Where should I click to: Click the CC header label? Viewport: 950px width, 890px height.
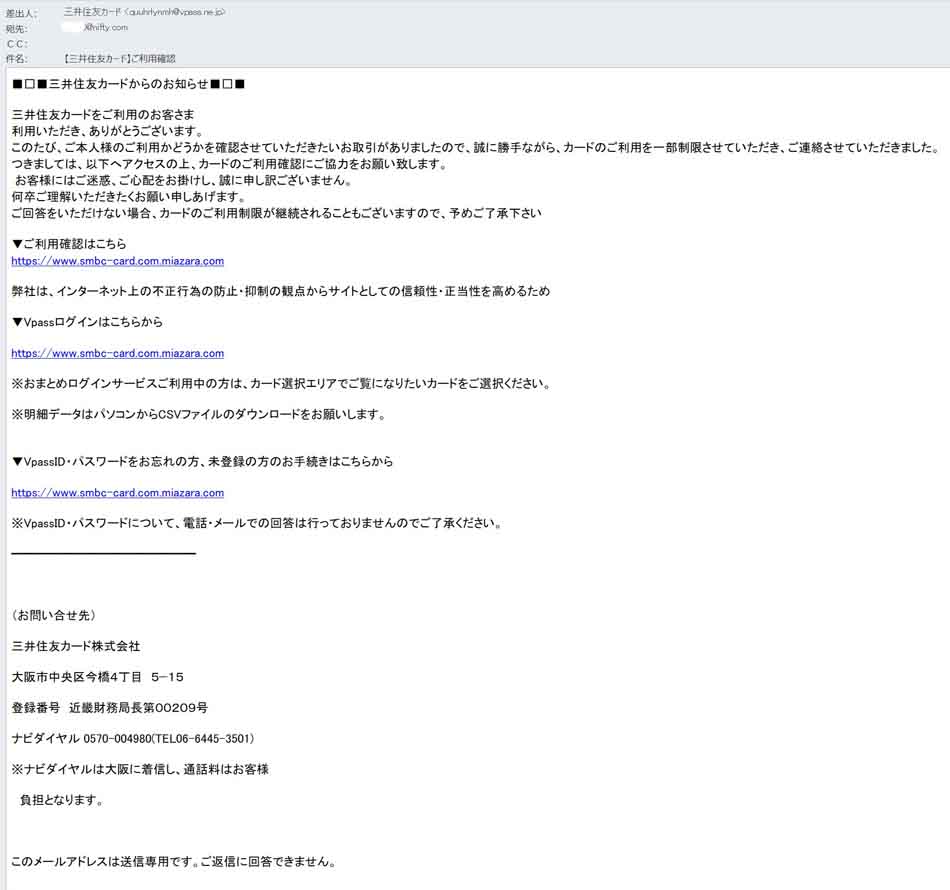[x=17, y=44]
